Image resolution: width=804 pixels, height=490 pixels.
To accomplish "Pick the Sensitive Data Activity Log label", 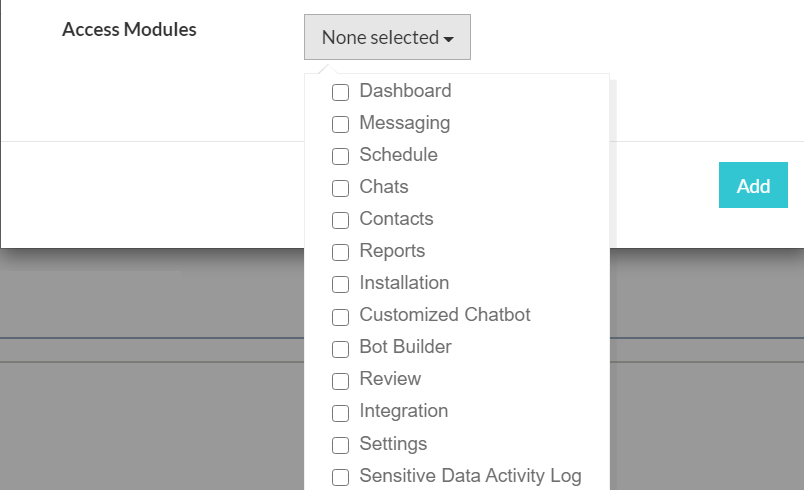I will (470, 476).
